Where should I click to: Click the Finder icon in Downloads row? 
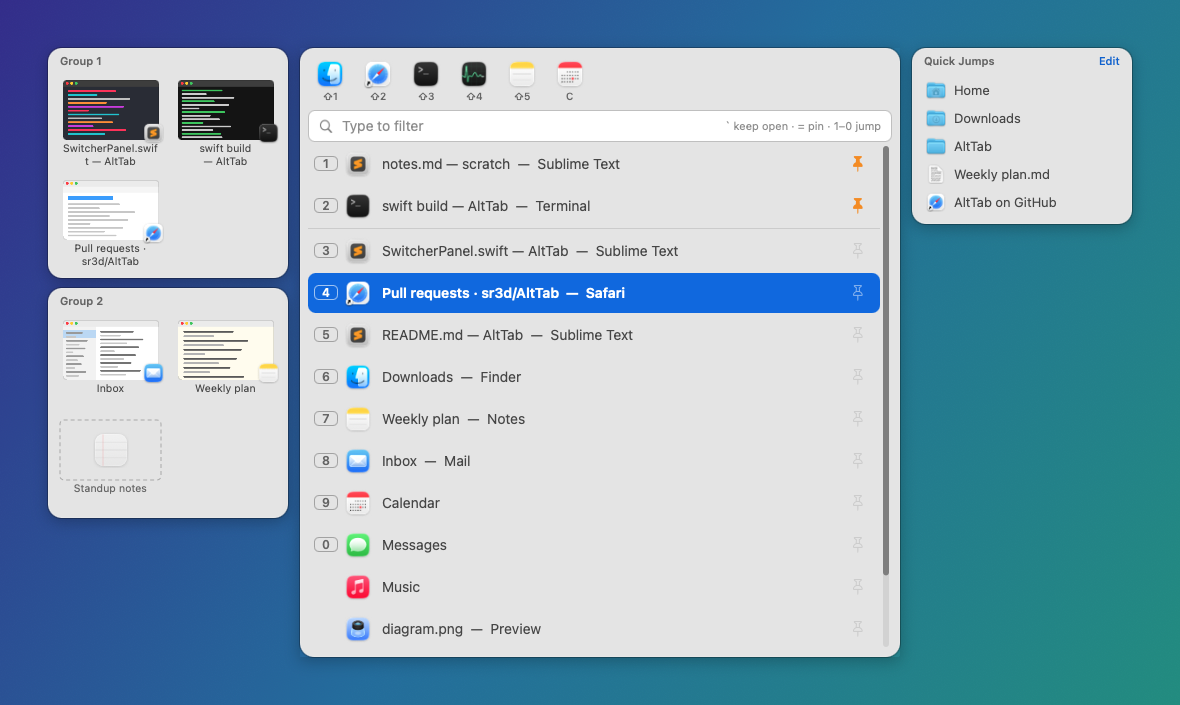pyautogui.click(x=358, y=377)
